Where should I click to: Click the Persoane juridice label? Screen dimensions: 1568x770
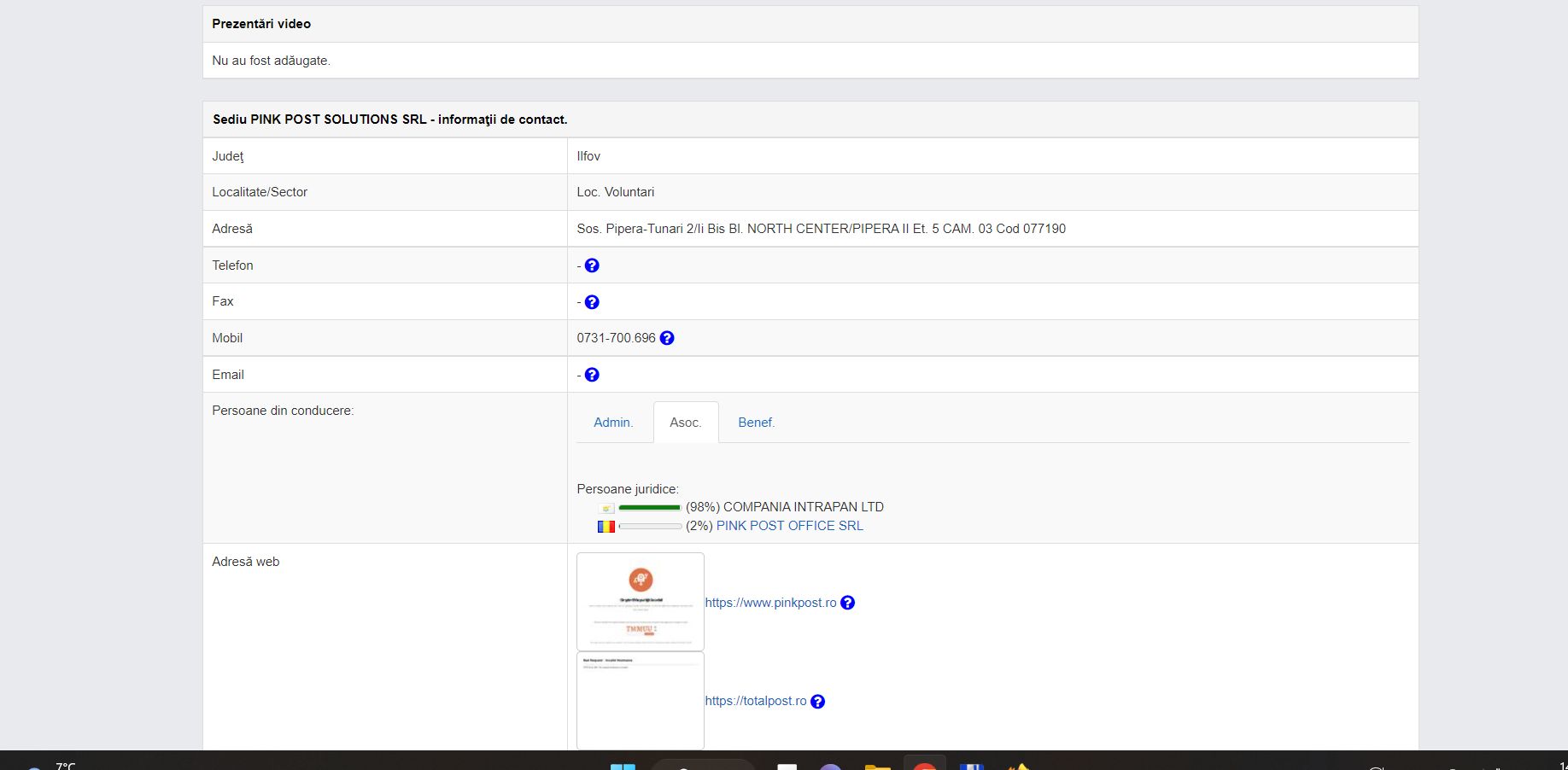pos(628,489)
